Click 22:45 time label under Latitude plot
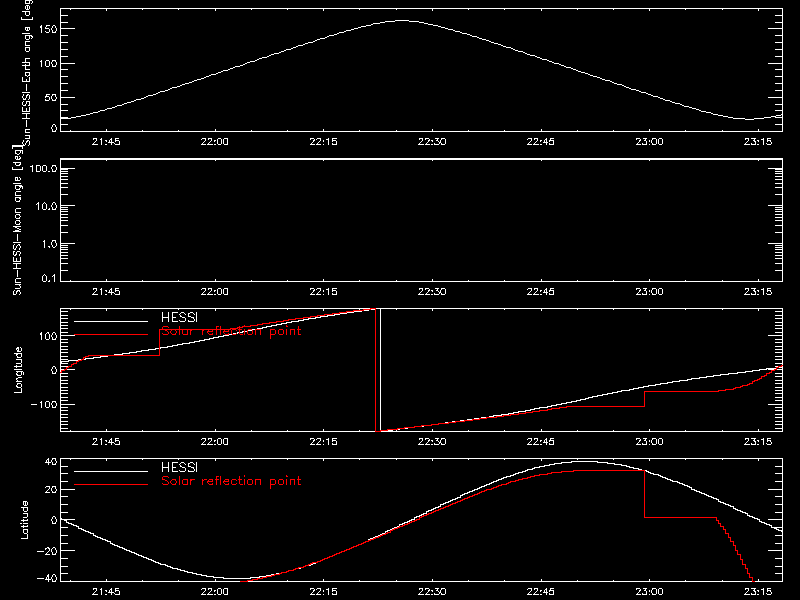This screenshot has height=600, width=800. [x=540, y=592]
